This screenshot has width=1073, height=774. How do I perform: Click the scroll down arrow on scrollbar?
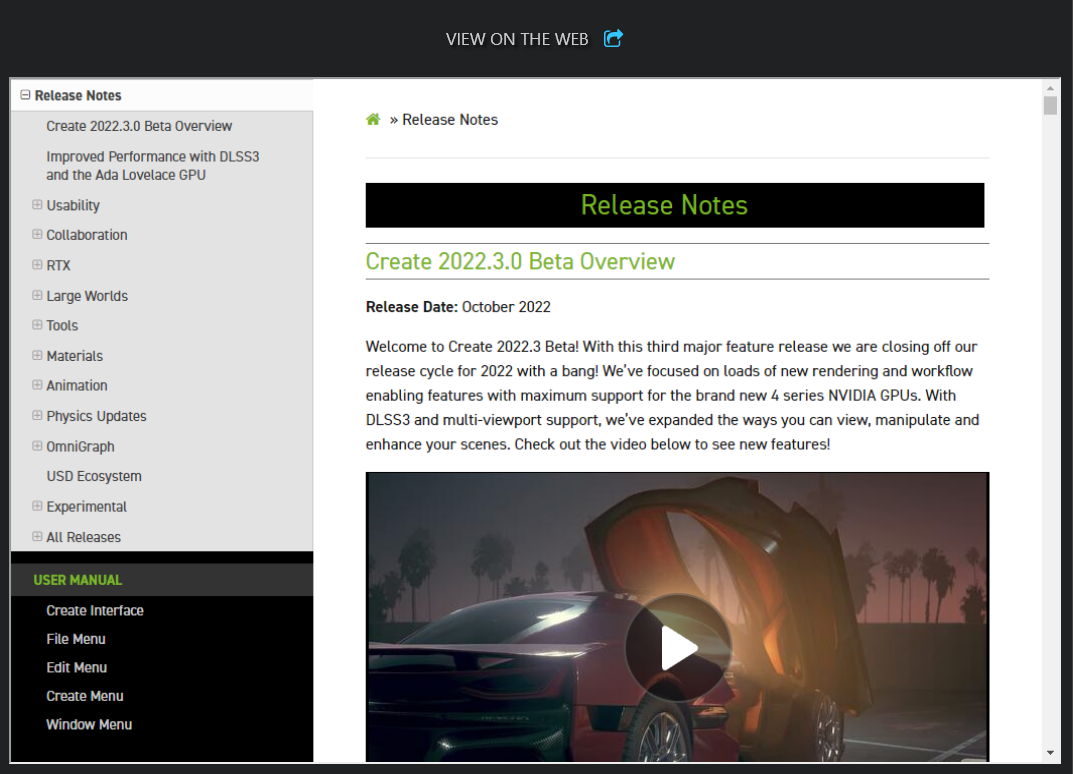1050,752
